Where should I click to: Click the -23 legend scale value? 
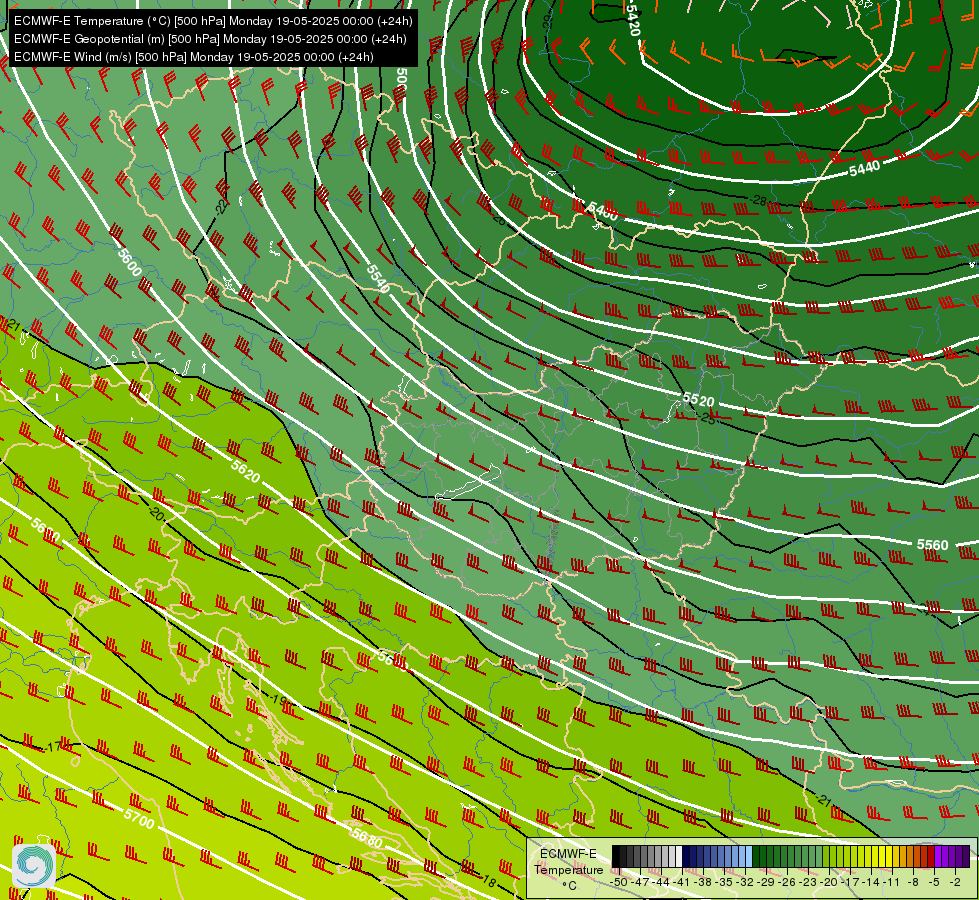click(808, 883)
